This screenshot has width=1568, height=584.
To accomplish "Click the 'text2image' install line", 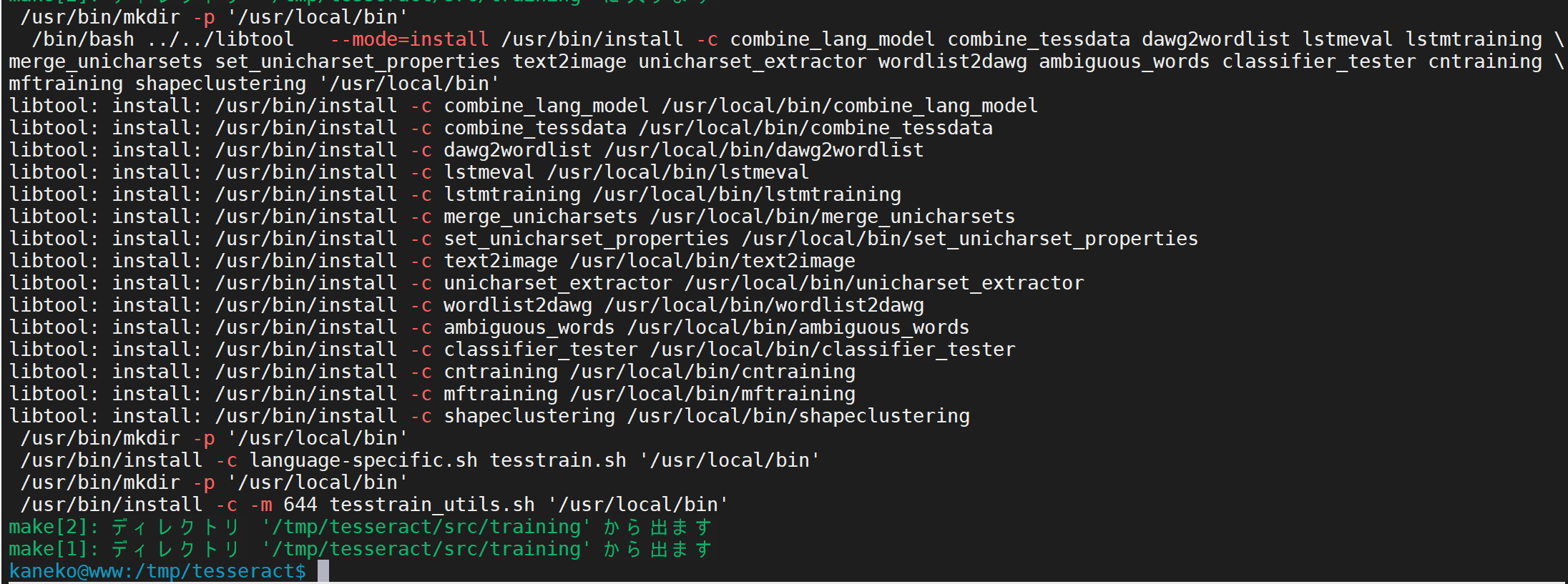I will 432,261.
